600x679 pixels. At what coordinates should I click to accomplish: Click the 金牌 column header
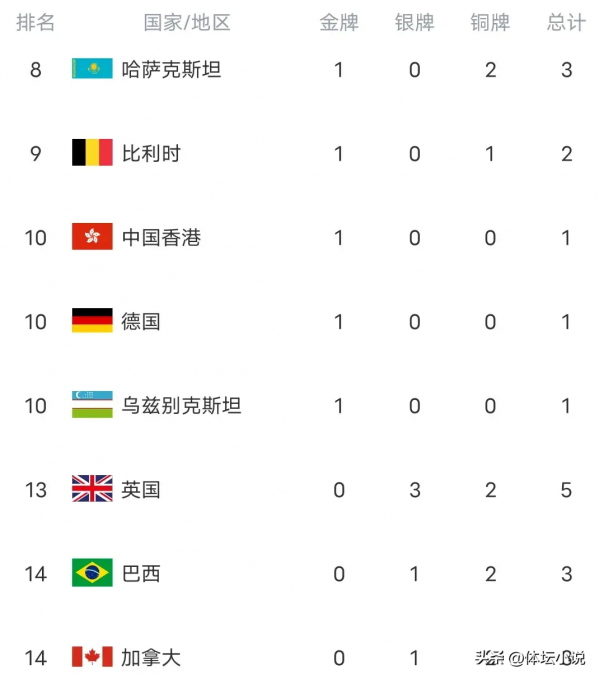coord(339,22)
